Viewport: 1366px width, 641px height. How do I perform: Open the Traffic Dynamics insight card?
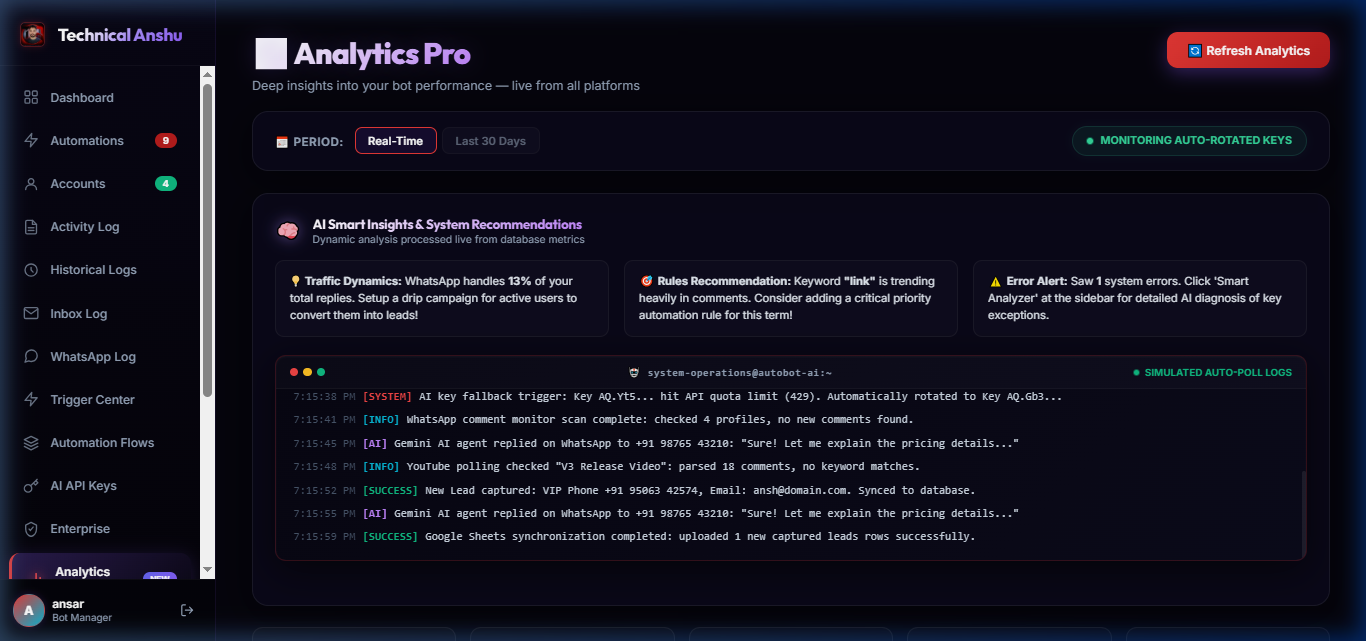click(x=442, y=298)
